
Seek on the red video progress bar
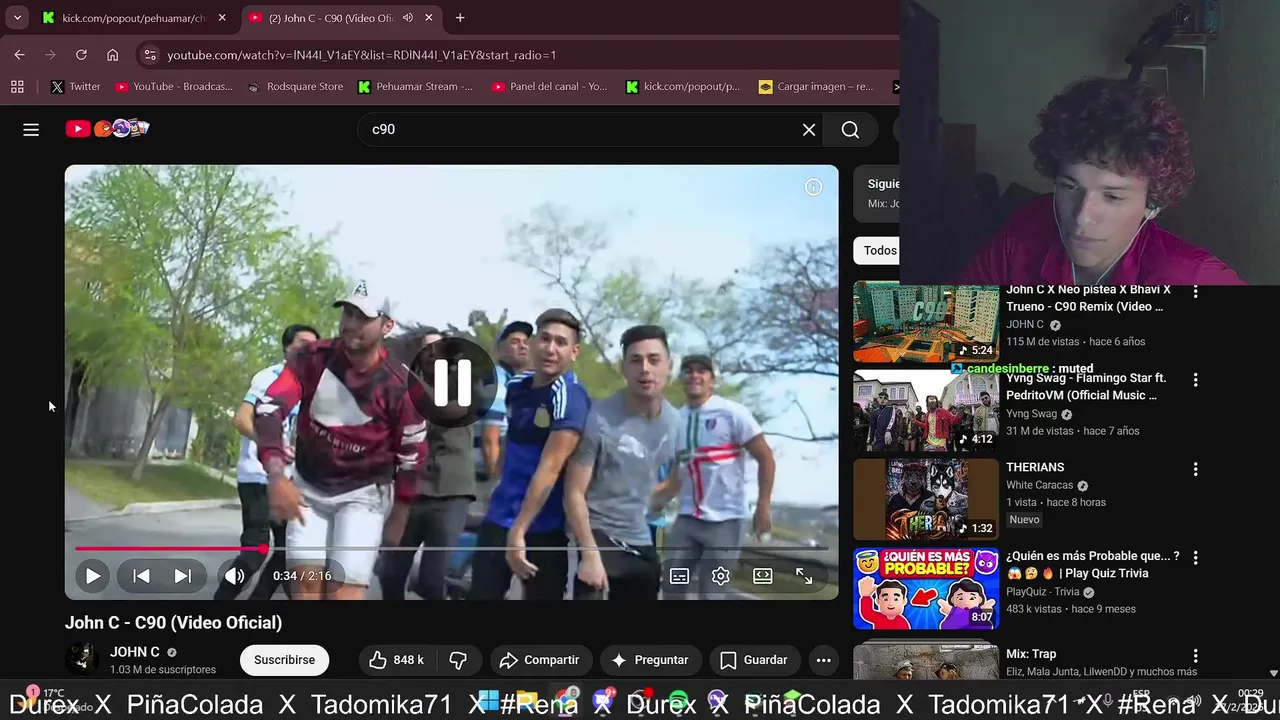coord(451,548)
